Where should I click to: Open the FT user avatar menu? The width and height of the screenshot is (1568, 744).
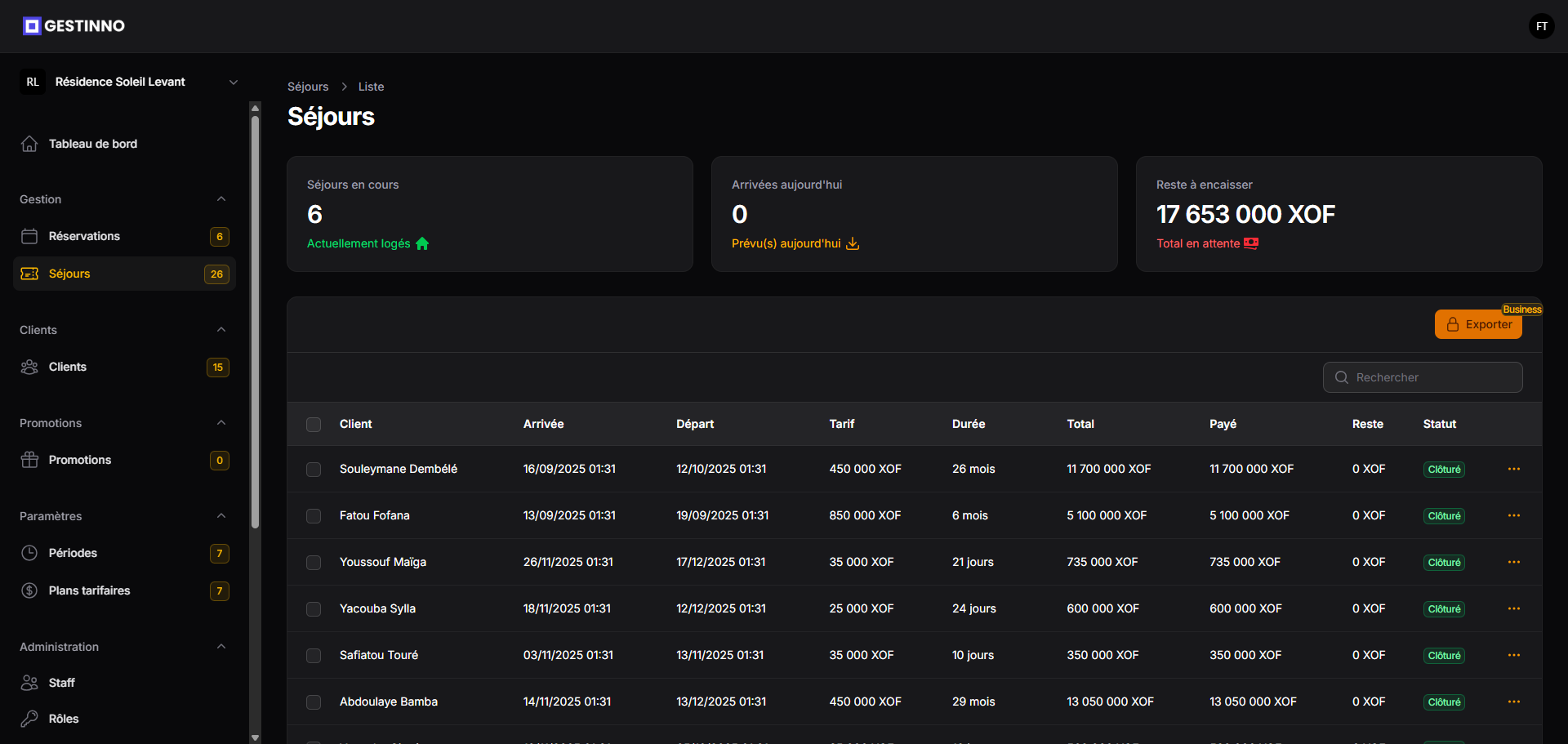pyautogui.click(x=1541, y=26)
